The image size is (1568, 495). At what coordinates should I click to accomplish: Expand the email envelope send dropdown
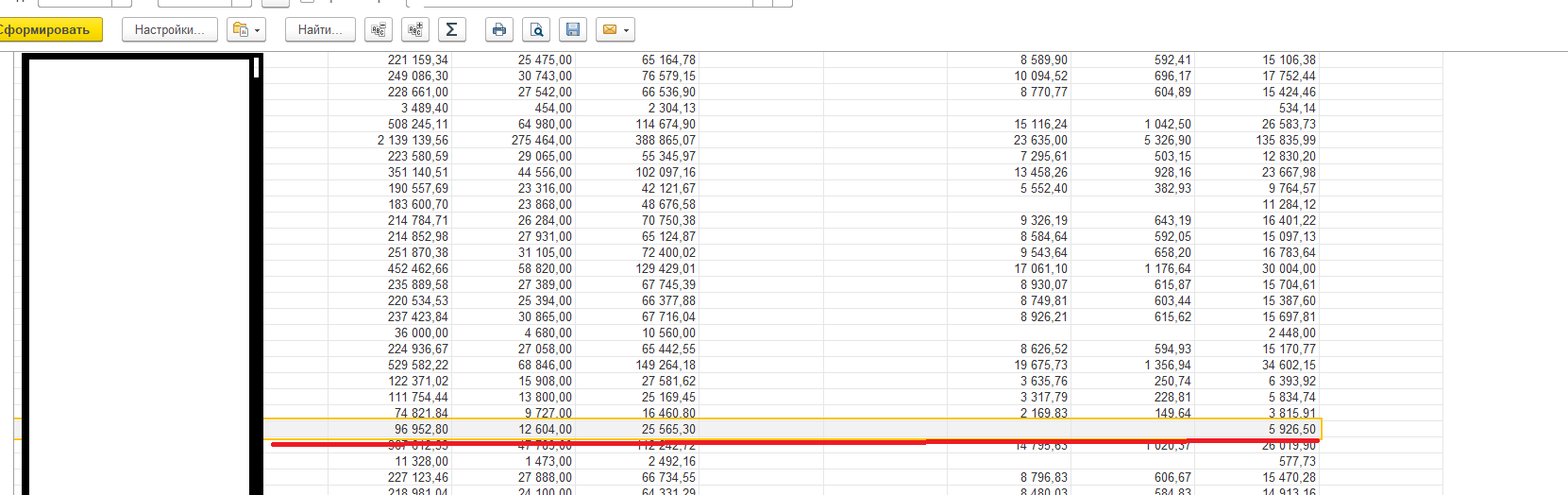click(615, 30)
